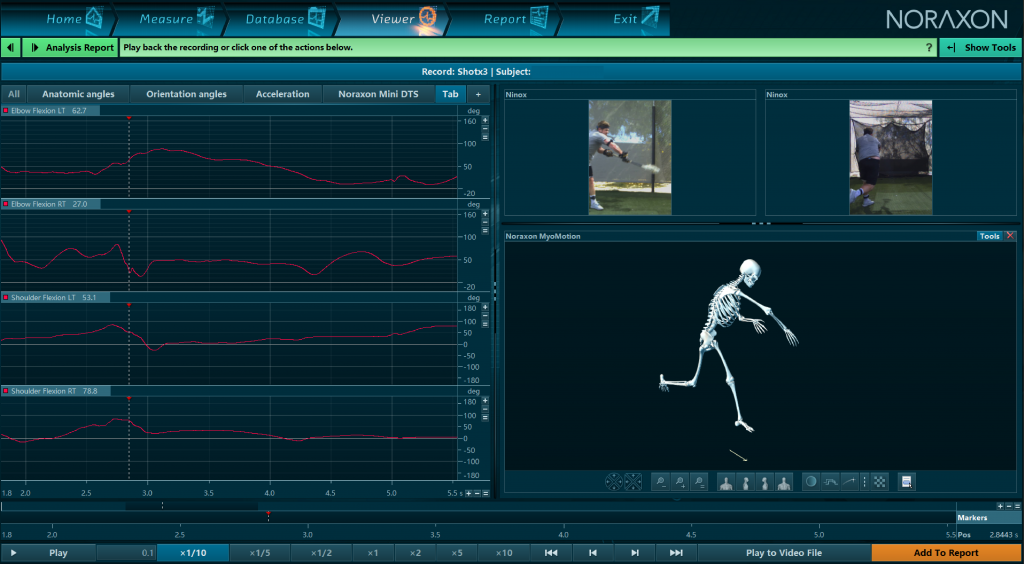This screenshot has height=564, width=1024.
Task: Toggle the Elbow Flexion RT channel marker
Action: [x=6, y=204]
